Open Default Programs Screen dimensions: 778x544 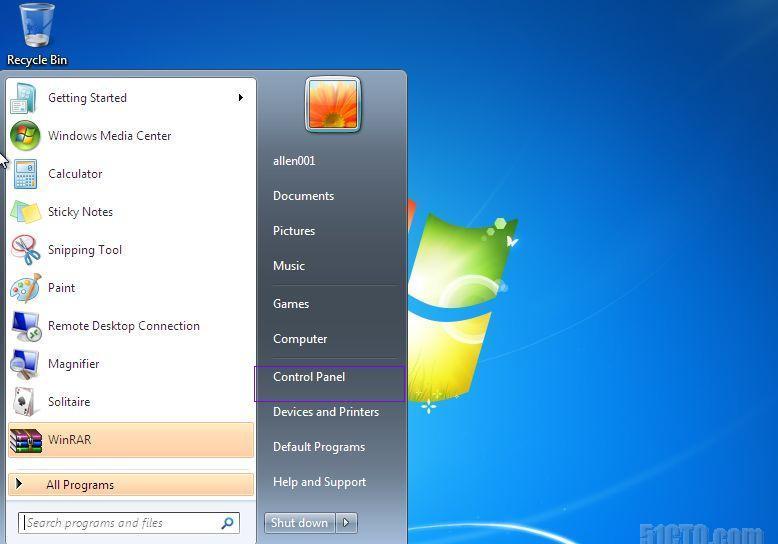[319, 447]
